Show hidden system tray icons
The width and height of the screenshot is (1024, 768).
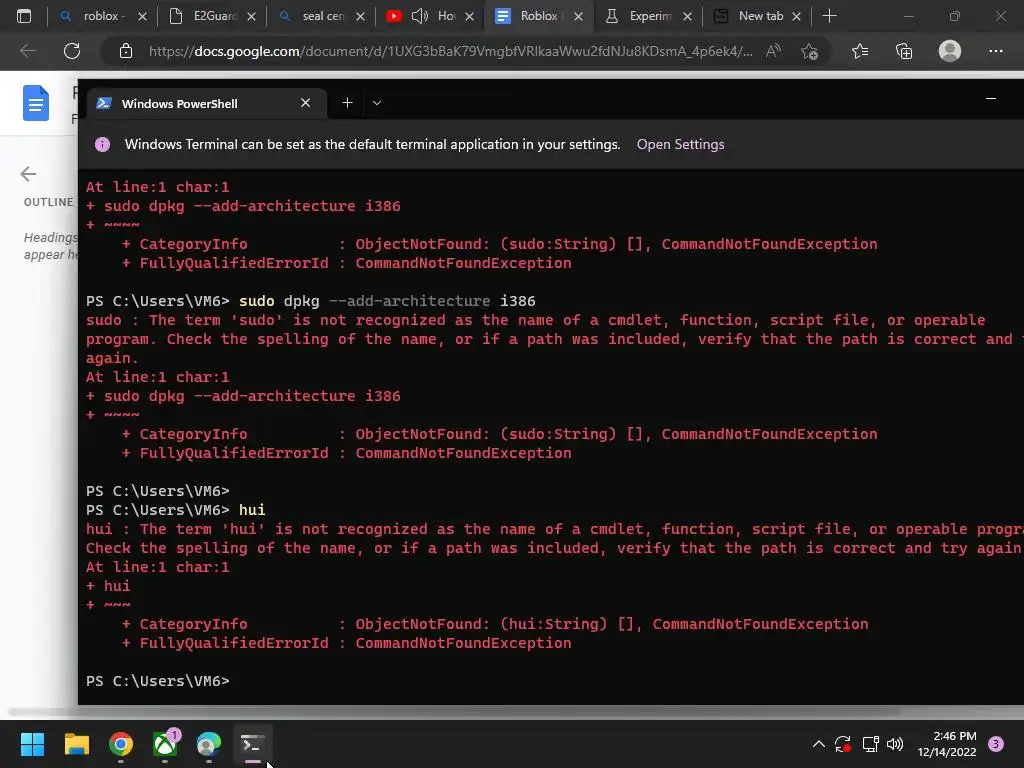coord(818,744)
